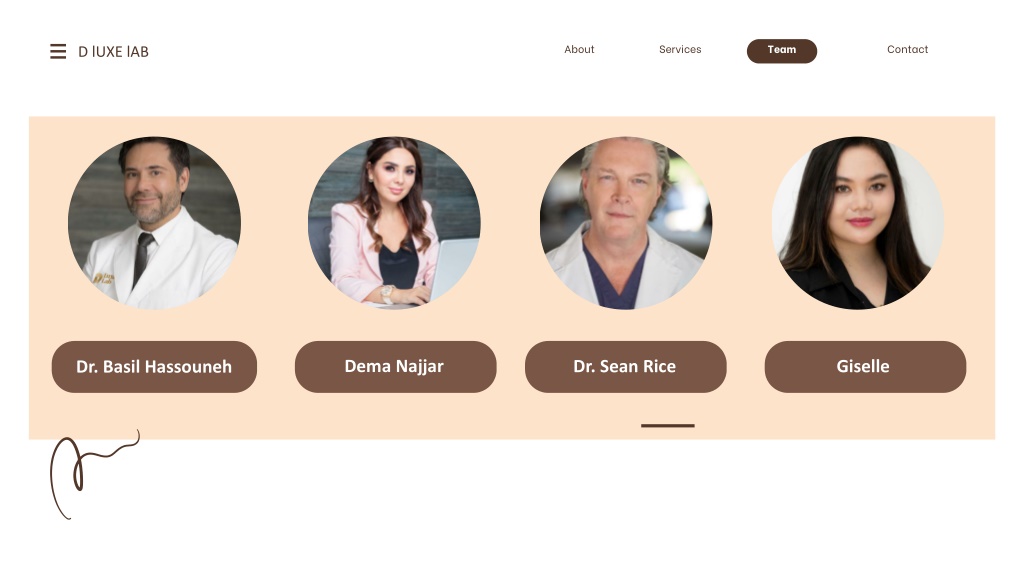1024x576 pixels.
Task: Click the D LUXE LAB logo text
Action: click(114, 52)
